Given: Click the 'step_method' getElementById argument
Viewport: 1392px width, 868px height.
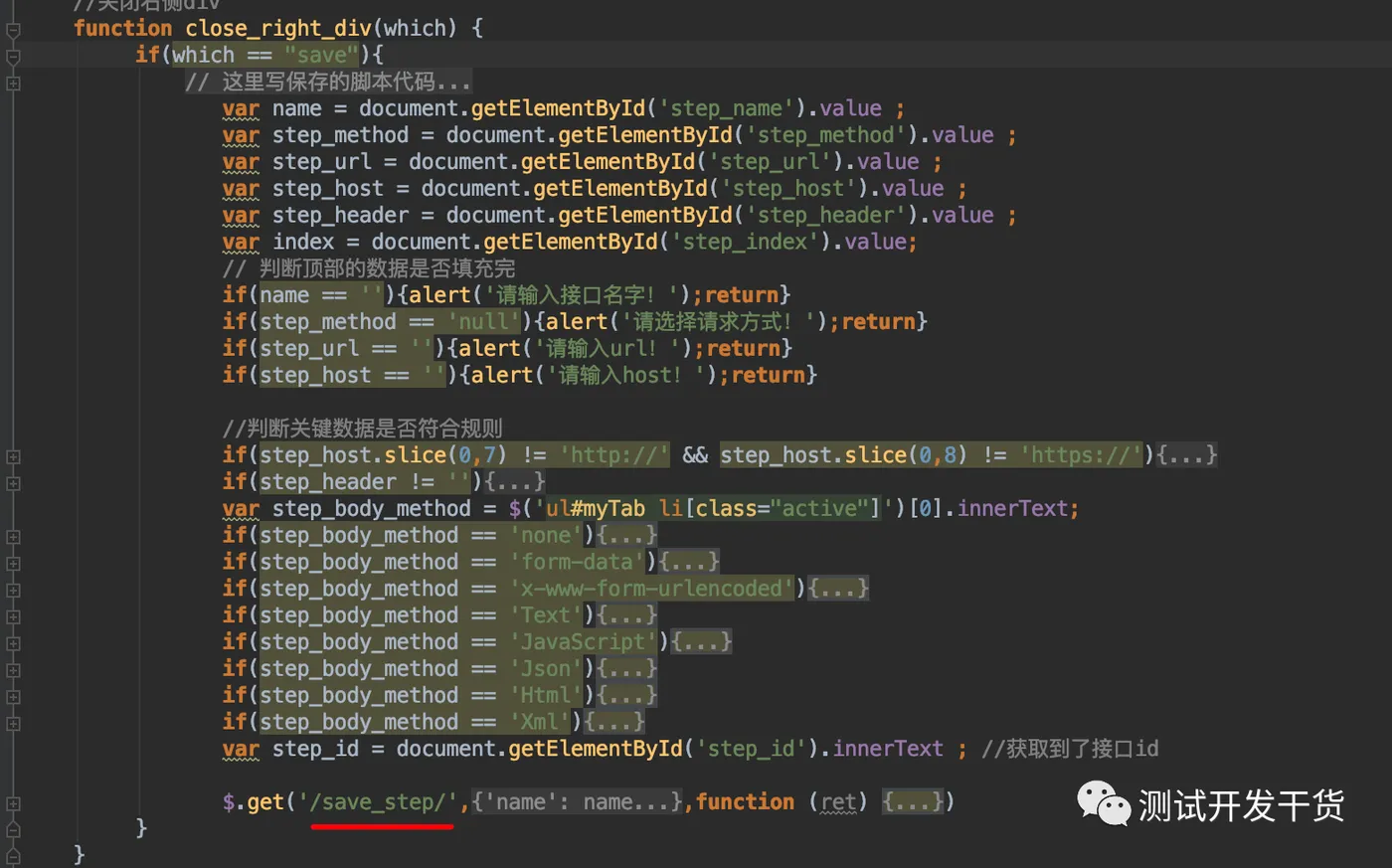Looking at the screenshot, I should 825,135.
